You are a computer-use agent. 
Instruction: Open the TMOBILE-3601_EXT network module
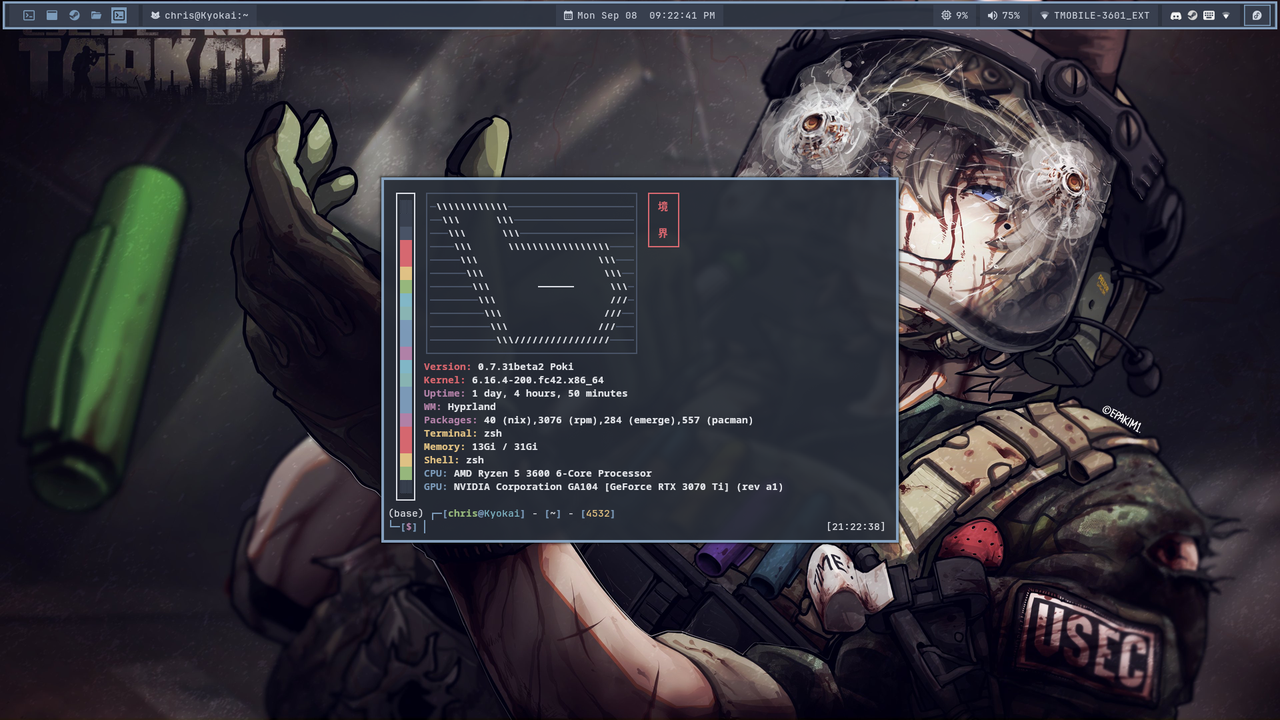[x=1094, y=16]
